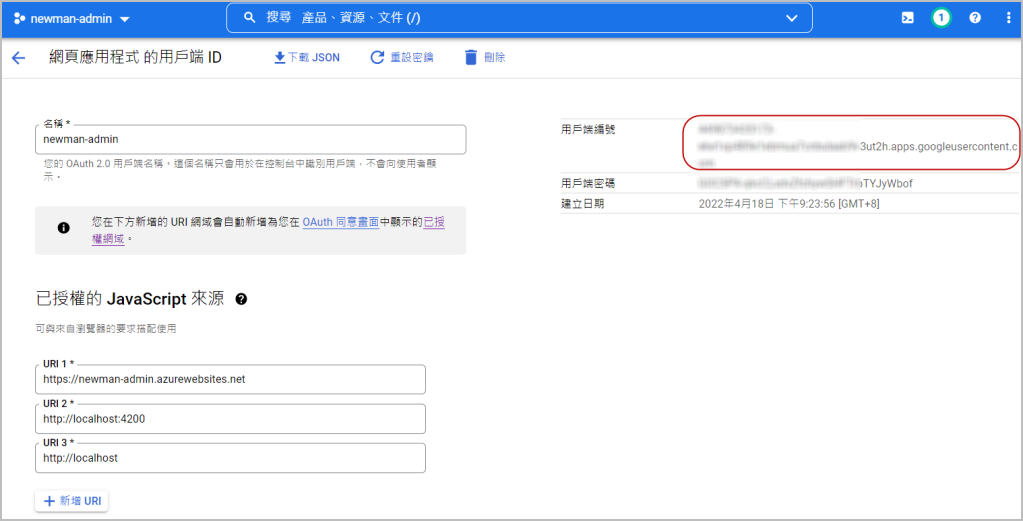
Task: Open Cloud Shell terminal icon
Action: click(908, 18)
